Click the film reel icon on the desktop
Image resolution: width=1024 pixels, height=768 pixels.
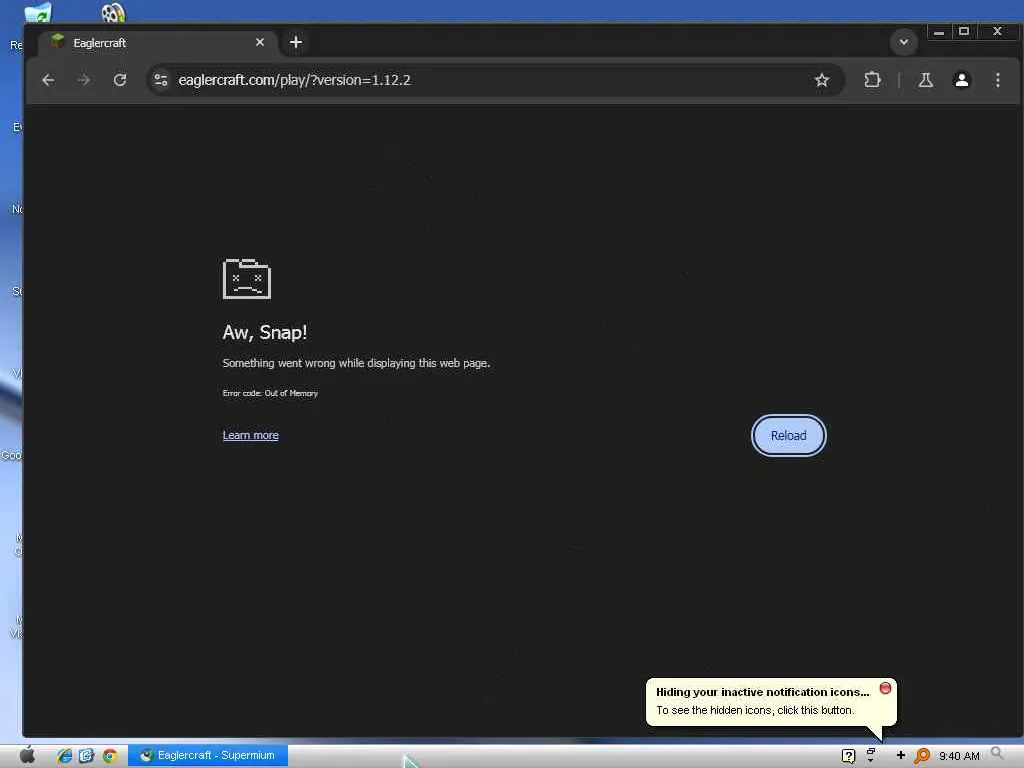[x=112, y=11]
